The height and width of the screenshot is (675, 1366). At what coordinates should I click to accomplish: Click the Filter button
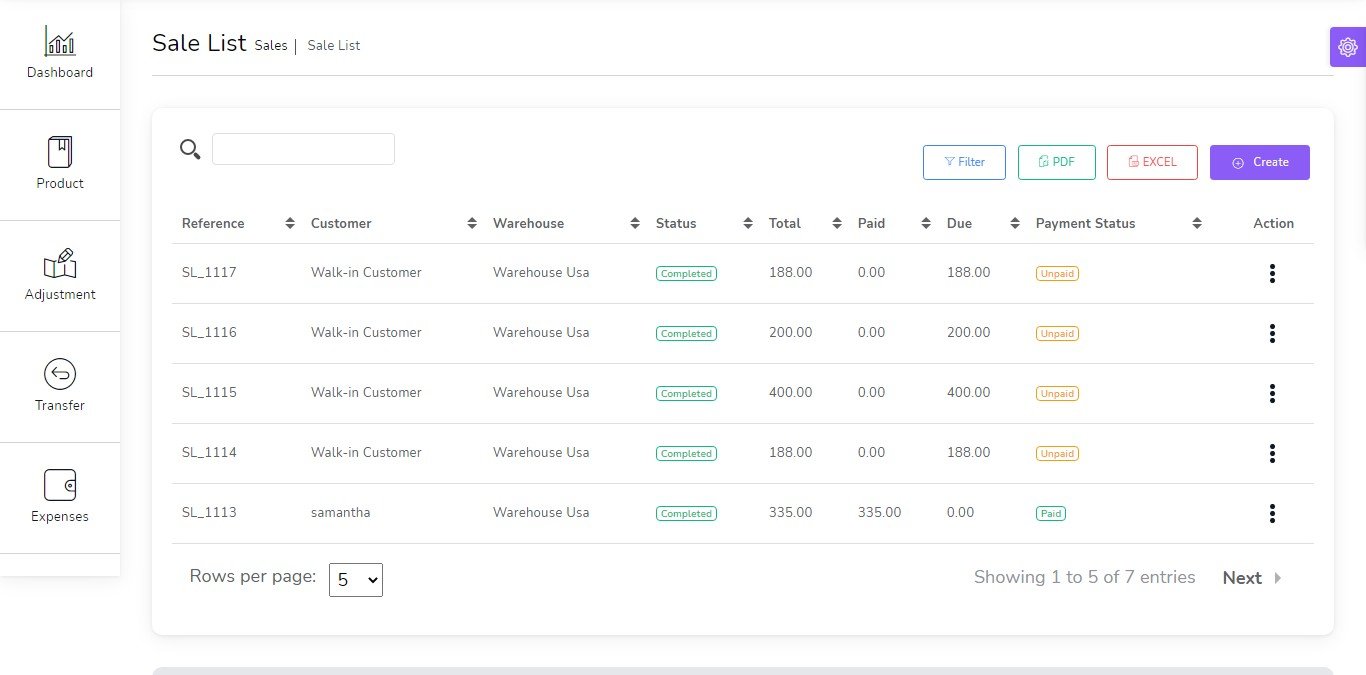(x=964, y=162)
